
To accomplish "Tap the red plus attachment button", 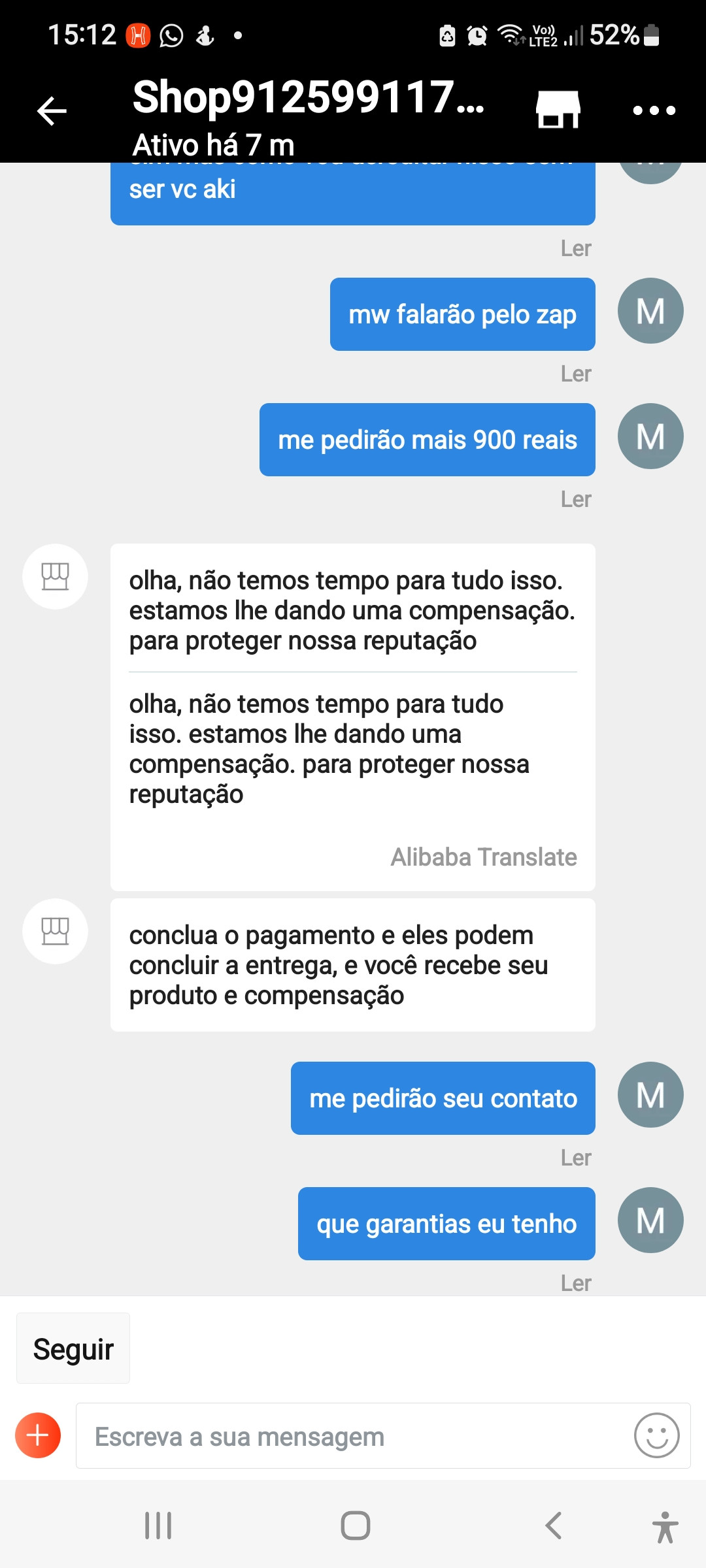I will point(38,1435).
